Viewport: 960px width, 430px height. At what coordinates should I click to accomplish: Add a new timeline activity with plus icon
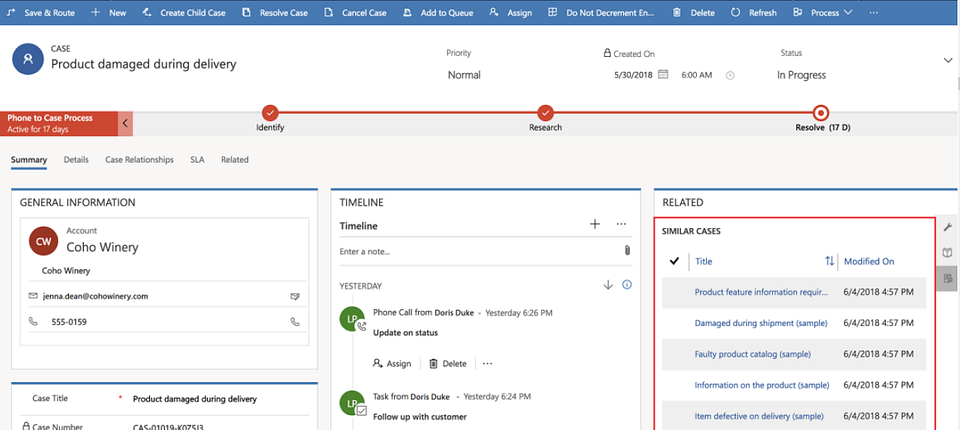594,224
